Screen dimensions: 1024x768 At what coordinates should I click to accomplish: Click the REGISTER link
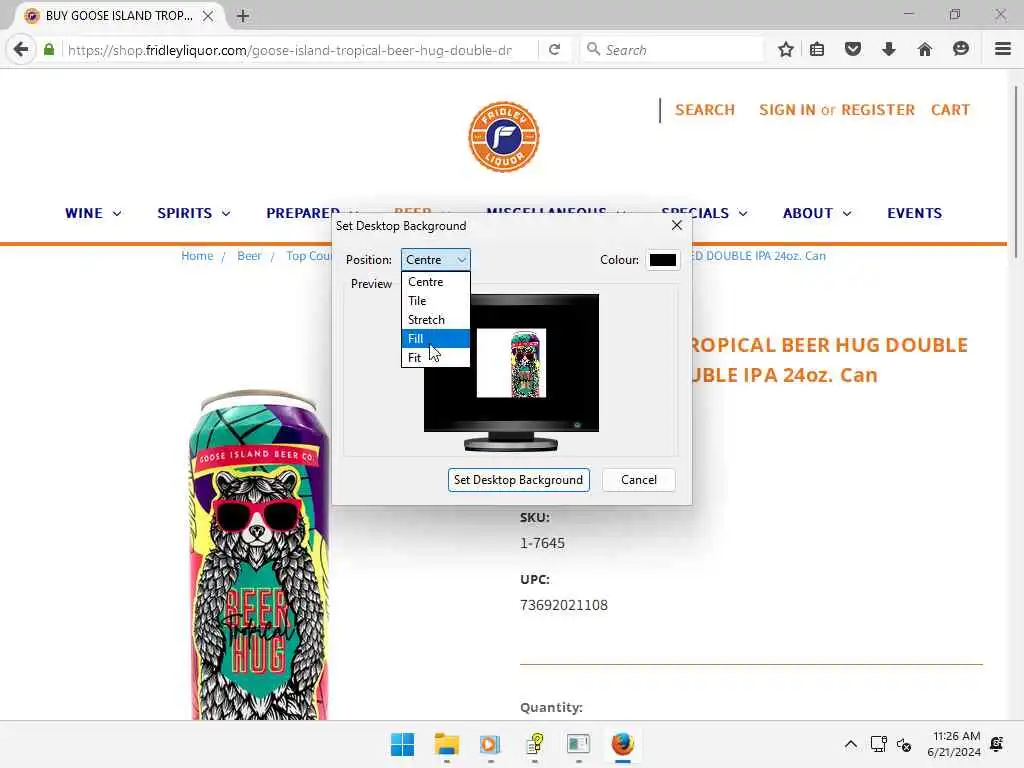[x=878, y=110]
